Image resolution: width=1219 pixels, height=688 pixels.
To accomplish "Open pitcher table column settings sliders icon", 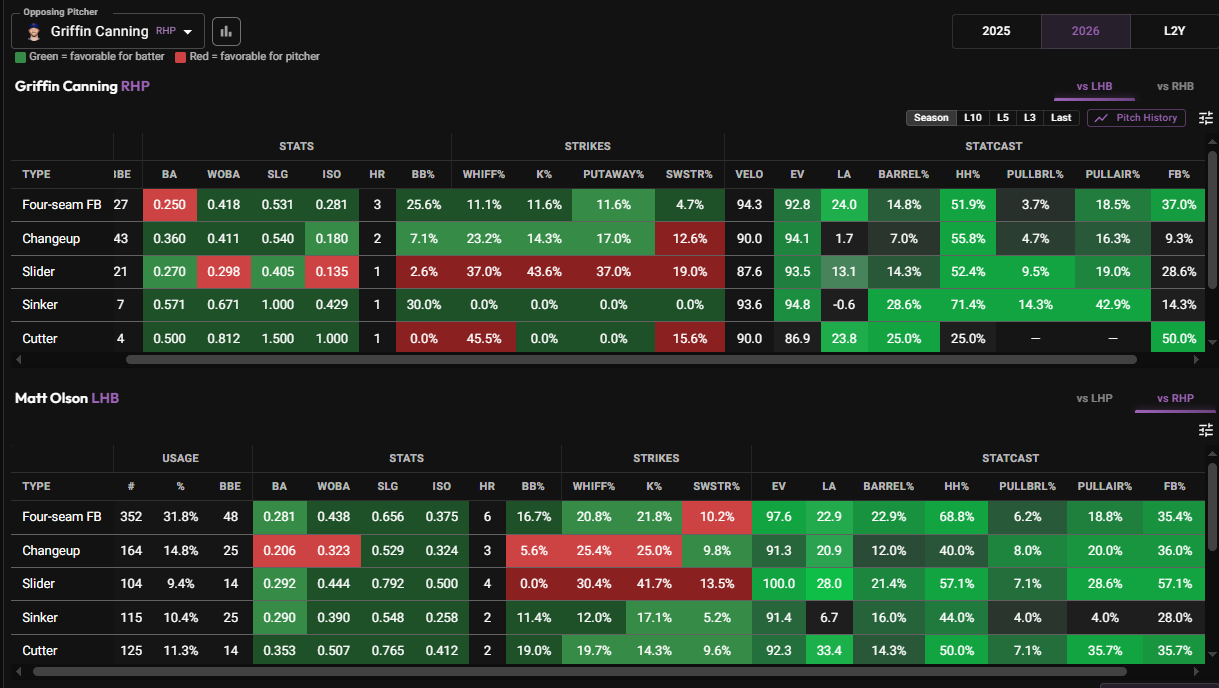I will [1206, 118].
